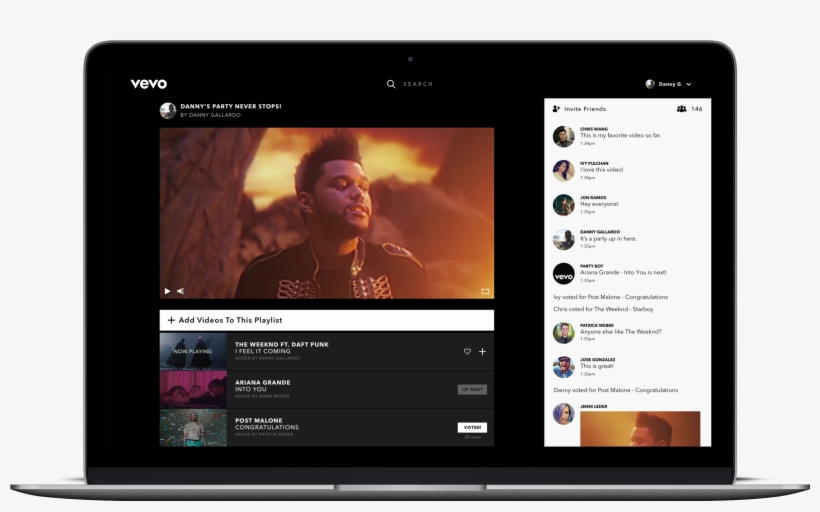Click THE WEEKND FT. DAFT PUNK title
Viewport: 820px width, 512px height.
(282, 344)
